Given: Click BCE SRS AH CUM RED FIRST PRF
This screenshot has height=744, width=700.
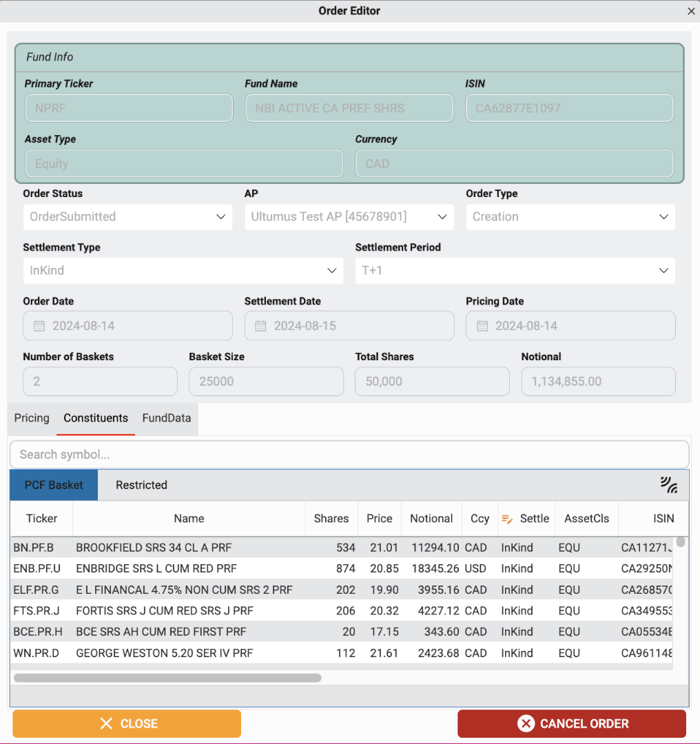Looking at the screenshot, I should click(161, 632).
